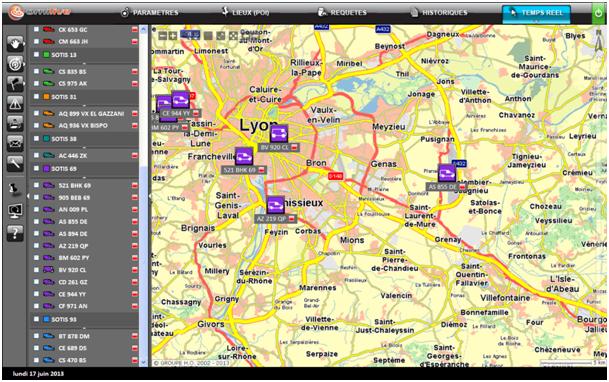Open the question mark help icon
The height and width of the screenshot is (382, 609).
point(15,234)
